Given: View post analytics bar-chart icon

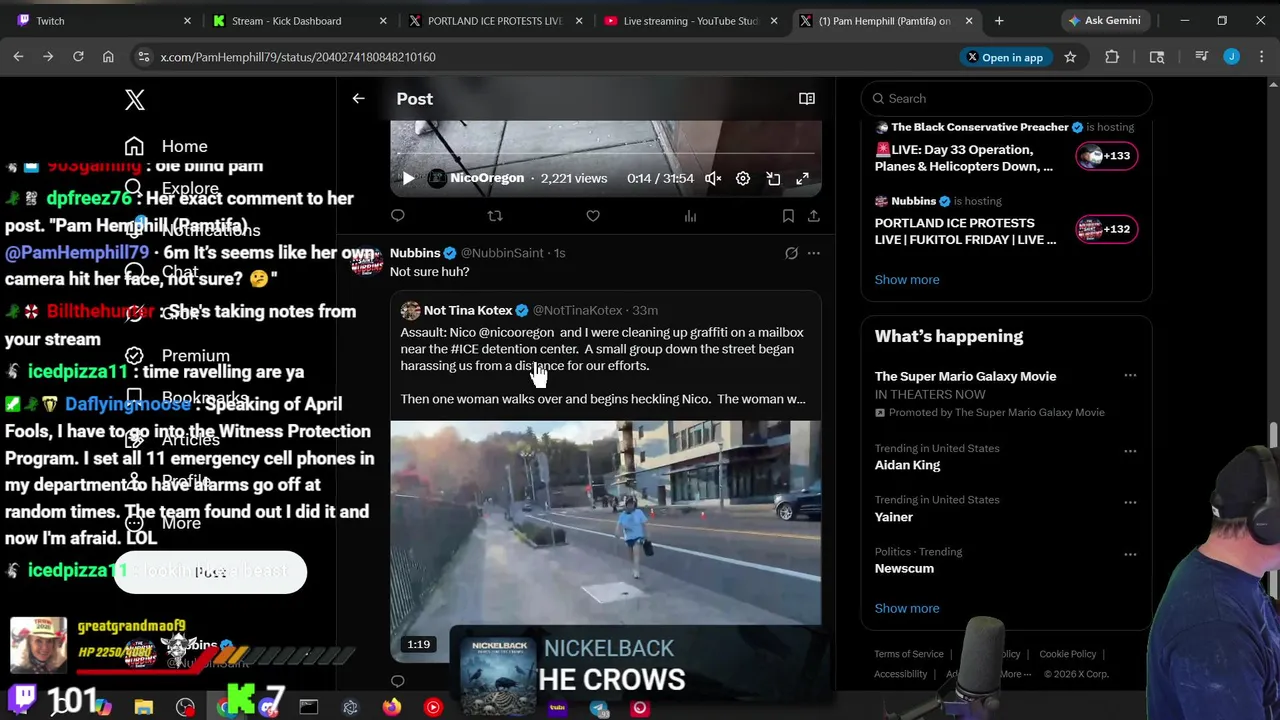Looking at the screenshot, I should pyautogui.click(x=690, y=215).
